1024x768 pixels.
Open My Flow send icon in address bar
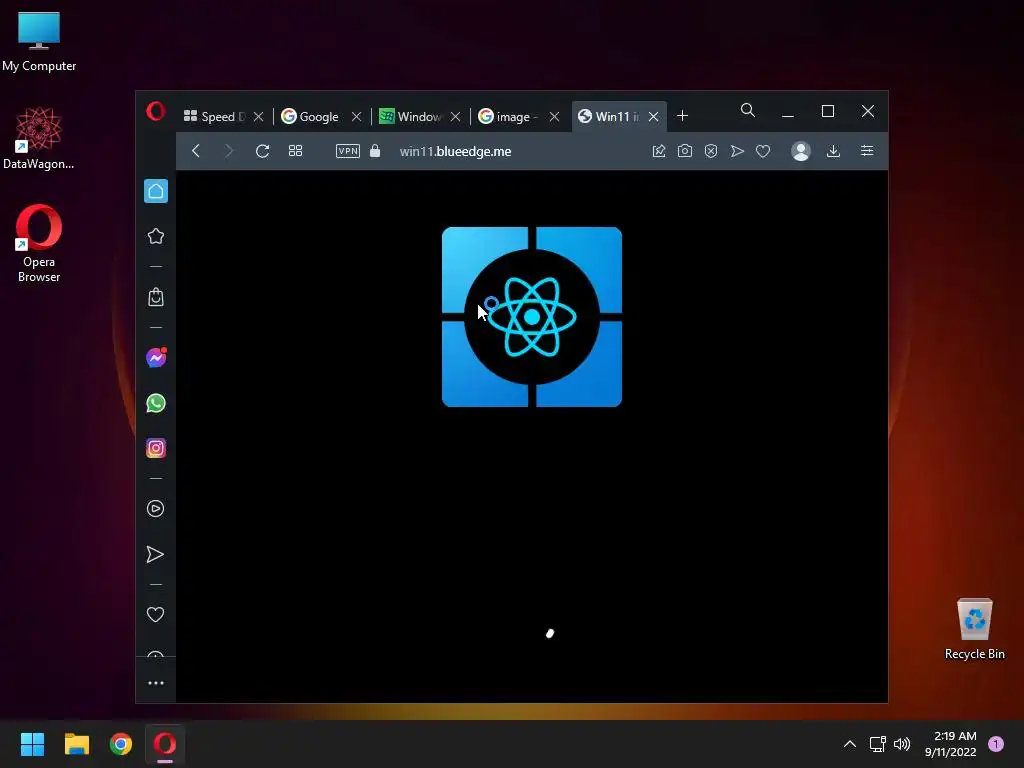pos(737,151)
